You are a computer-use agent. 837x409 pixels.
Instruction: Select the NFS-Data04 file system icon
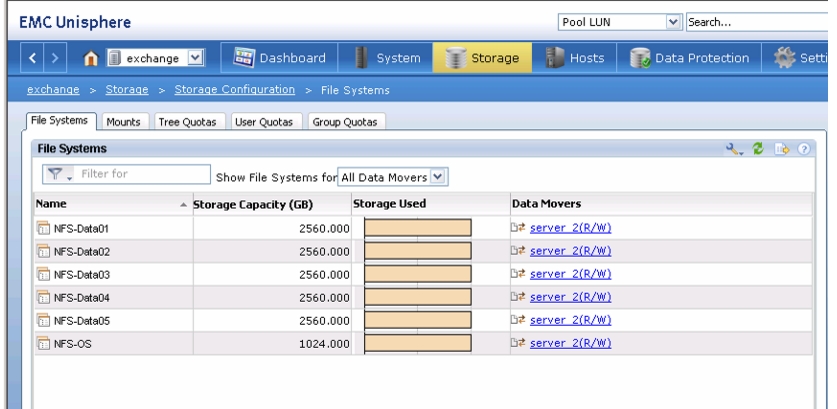click(43, 297)
